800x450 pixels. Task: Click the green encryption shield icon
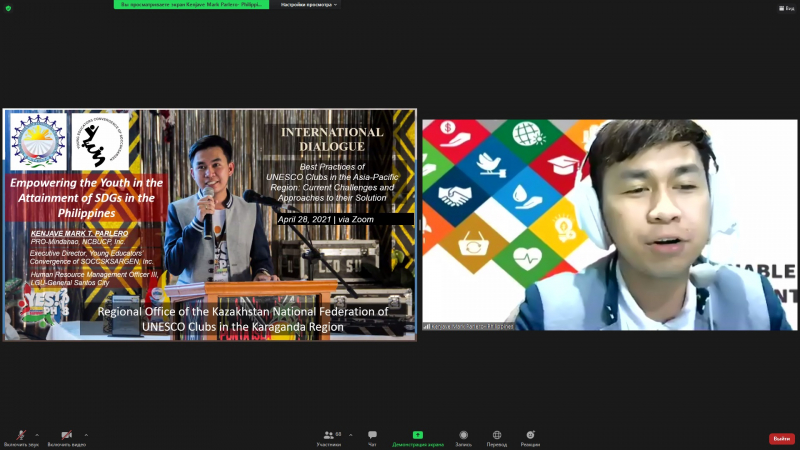point(8,8)
